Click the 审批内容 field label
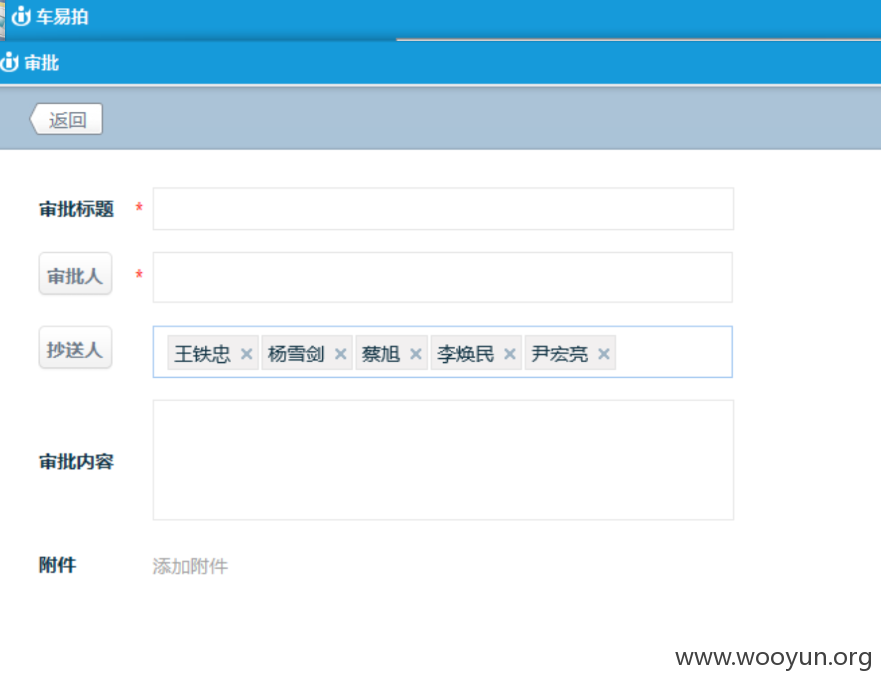Screen dimensions: 881x686 click(x=76, y=462)
